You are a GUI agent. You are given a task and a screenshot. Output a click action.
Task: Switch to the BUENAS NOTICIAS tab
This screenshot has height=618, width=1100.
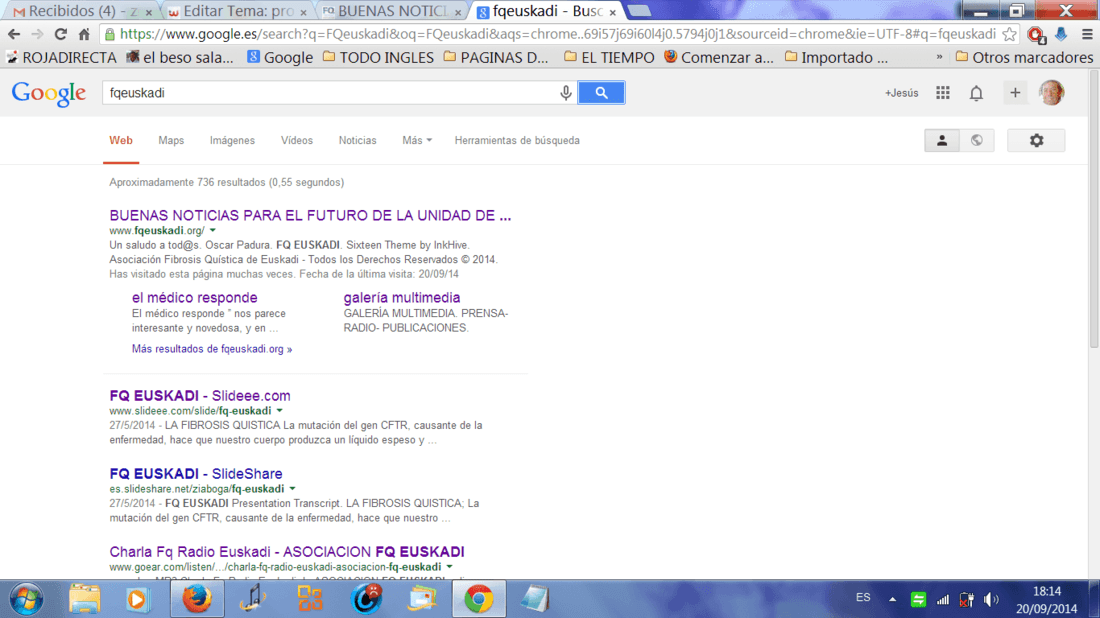coord(393,11)
